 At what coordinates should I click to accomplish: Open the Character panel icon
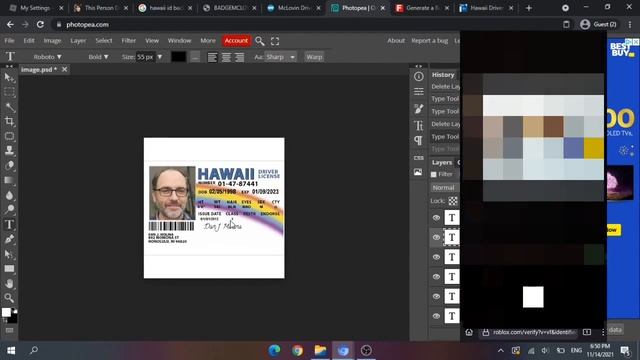tap(418, 125)
